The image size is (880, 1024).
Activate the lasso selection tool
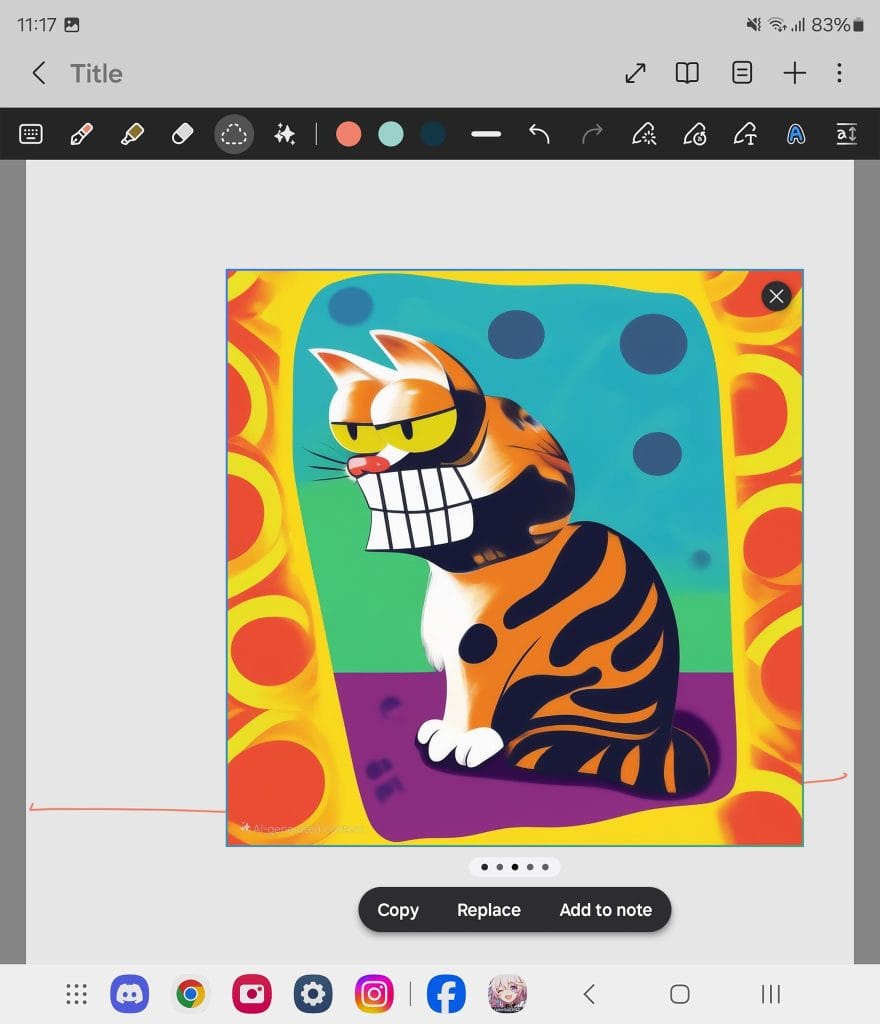tap(234, 134)
